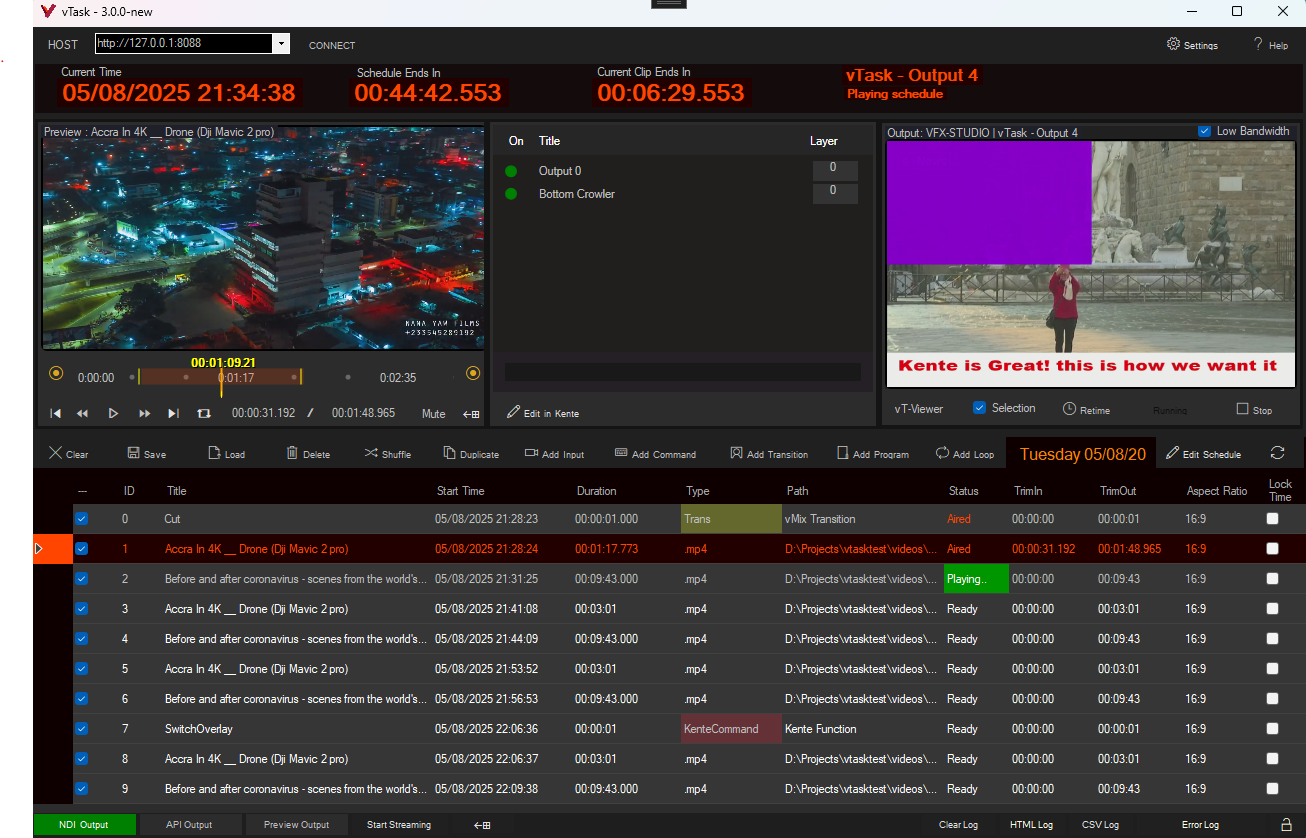Screen dimensions: 1306x838
Task: Skip preview to clip end
Action: point(173,413)
